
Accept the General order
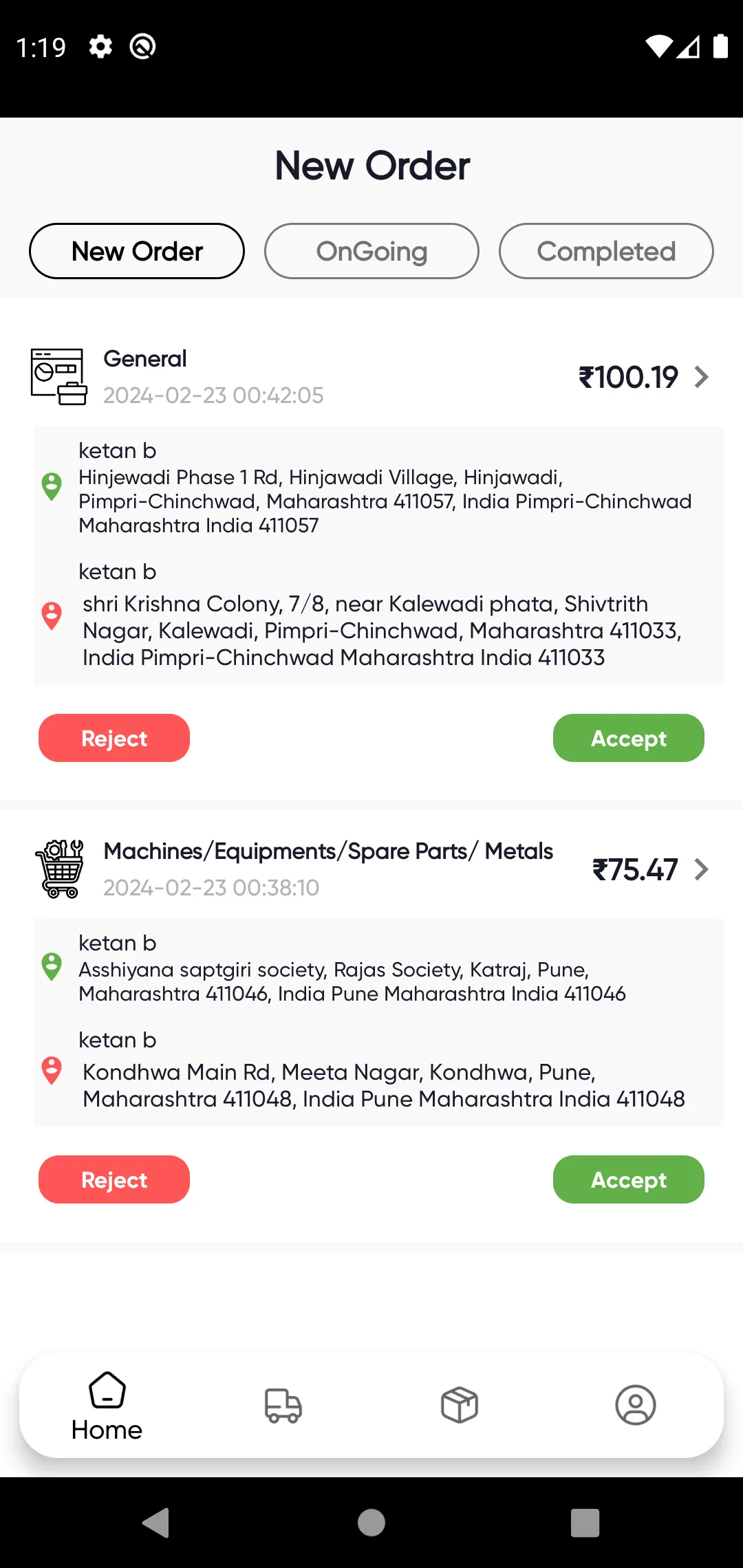click(628, 738)
